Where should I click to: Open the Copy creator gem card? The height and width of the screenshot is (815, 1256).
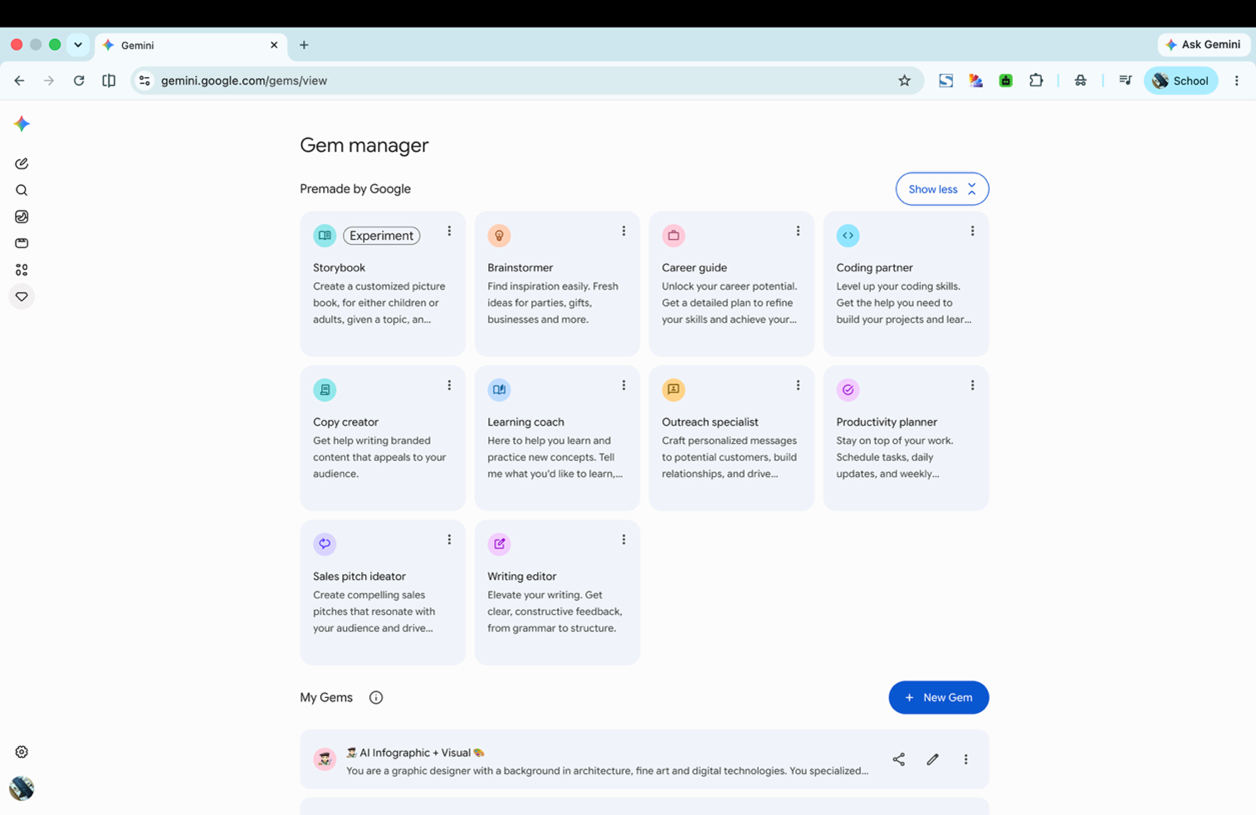[383, 438]
